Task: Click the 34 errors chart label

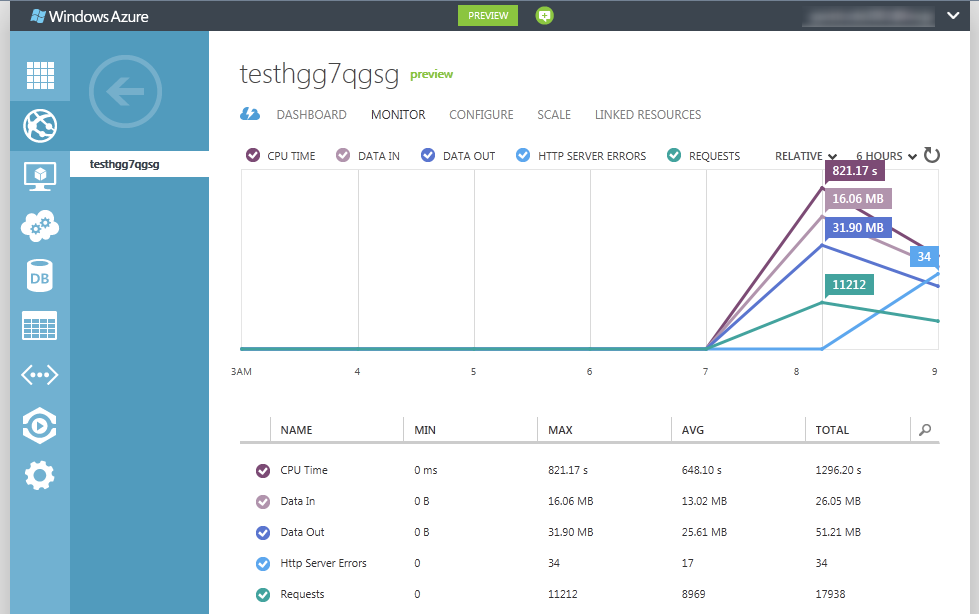Action: pos(924,256)
